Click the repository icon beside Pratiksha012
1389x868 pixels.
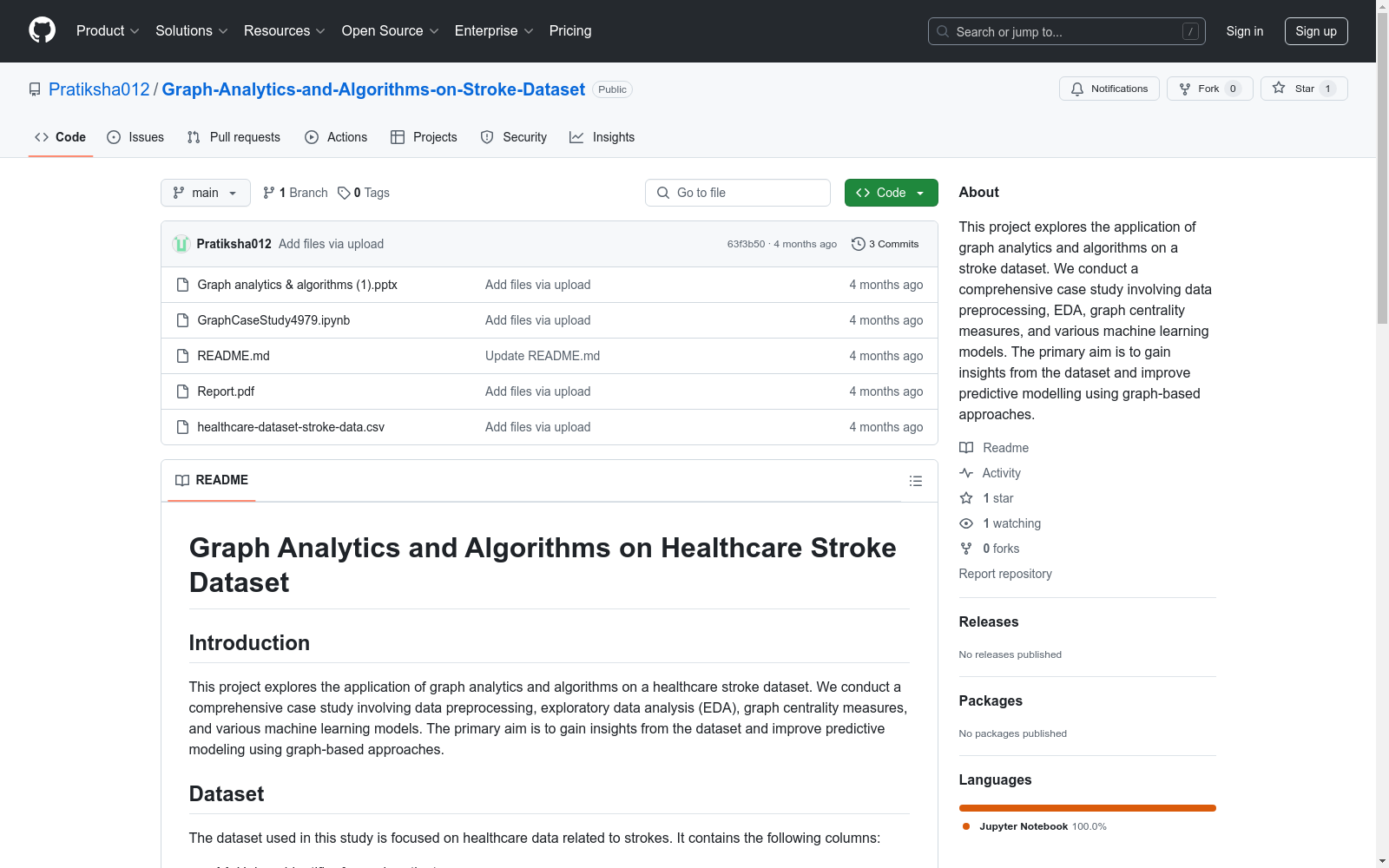[x=35, y=89]
